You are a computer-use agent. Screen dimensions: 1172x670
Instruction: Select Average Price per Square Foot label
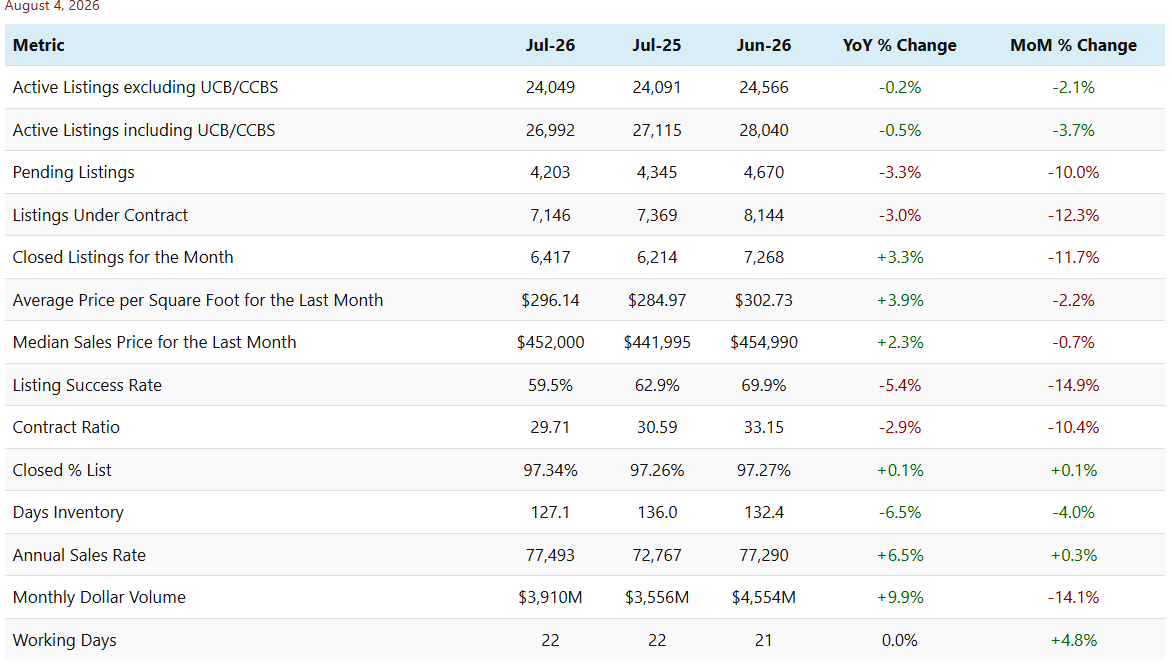[197, 300]
